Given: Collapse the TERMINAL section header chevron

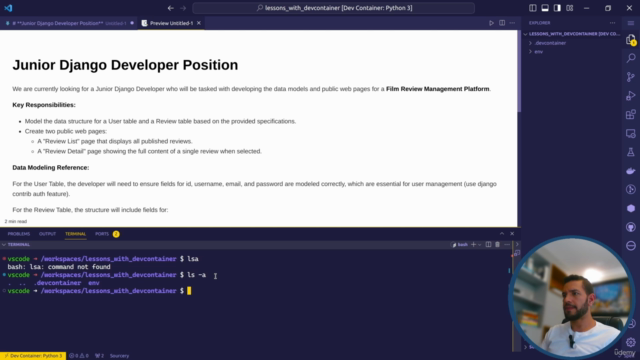Looking at the screenshot, I should coord(4,244).
